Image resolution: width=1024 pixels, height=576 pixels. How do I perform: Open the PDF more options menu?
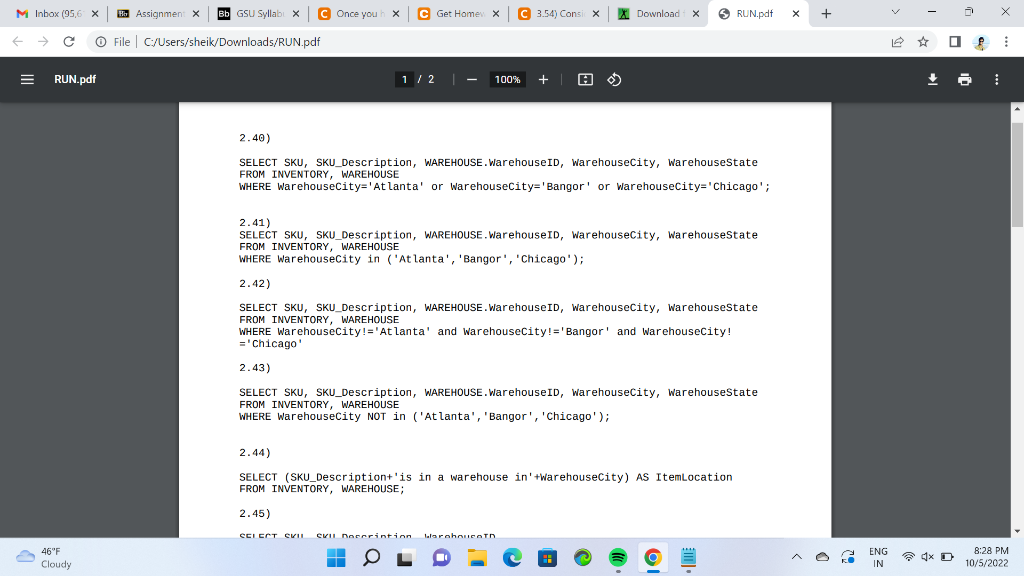click(x=996, y=79)
